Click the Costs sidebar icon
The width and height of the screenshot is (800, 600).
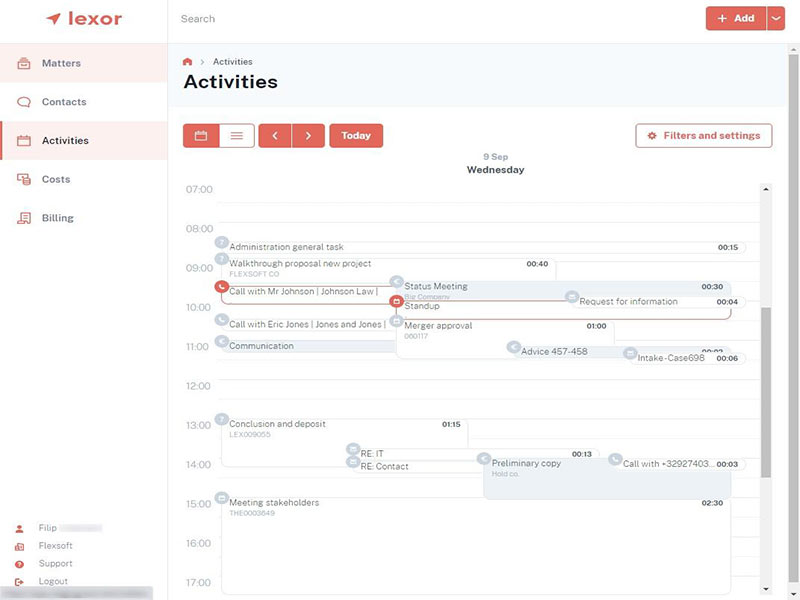23,179
